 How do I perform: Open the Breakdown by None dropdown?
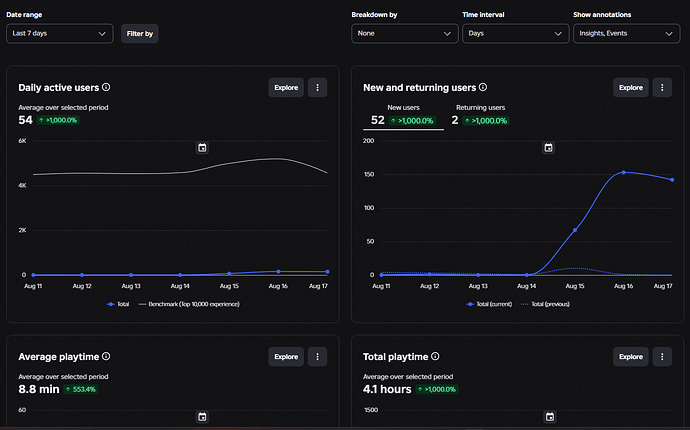(405, 33)
